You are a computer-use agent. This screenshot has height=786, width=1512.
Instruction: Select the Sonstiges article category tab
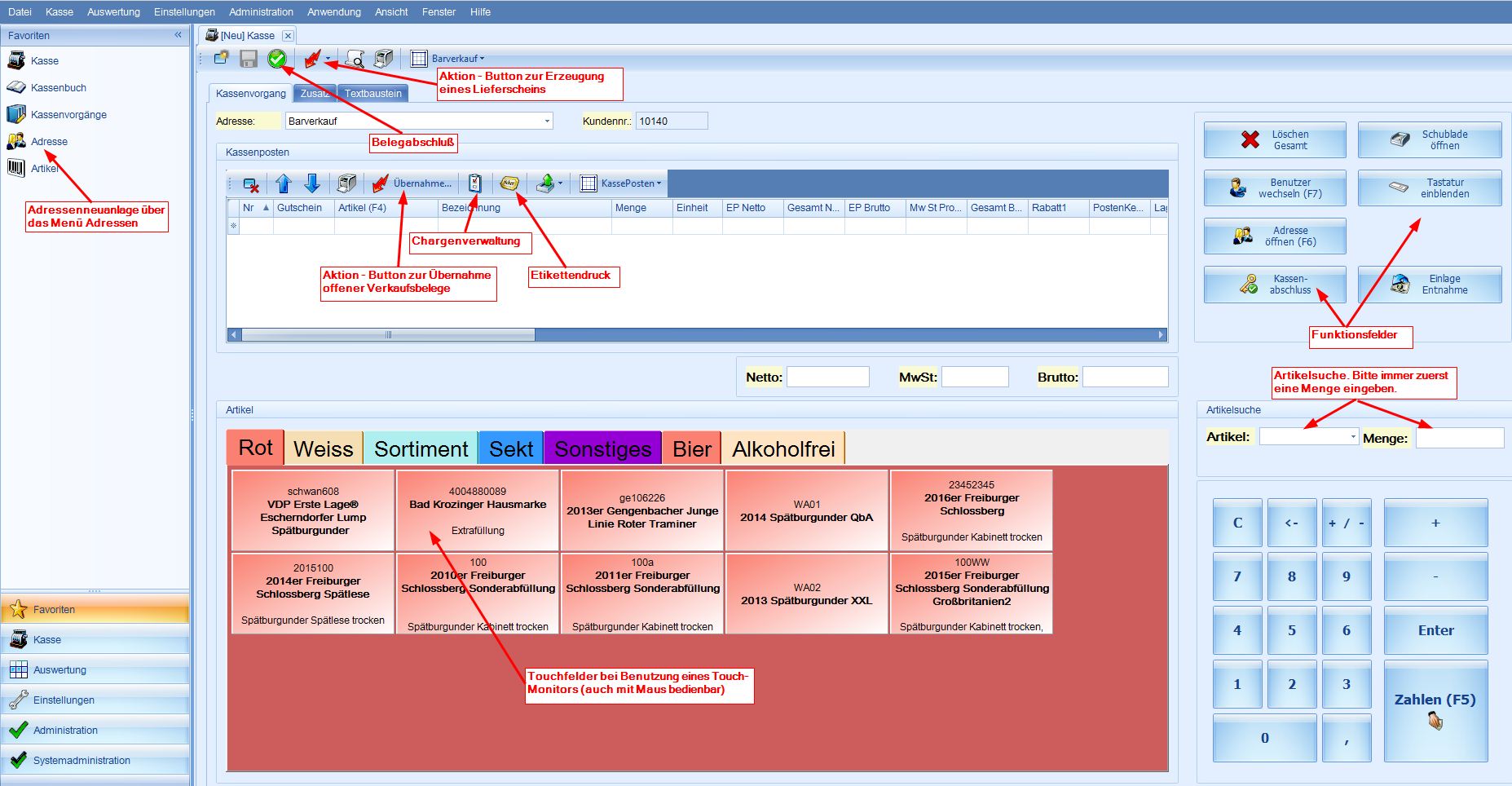click(x=602, y=448)
